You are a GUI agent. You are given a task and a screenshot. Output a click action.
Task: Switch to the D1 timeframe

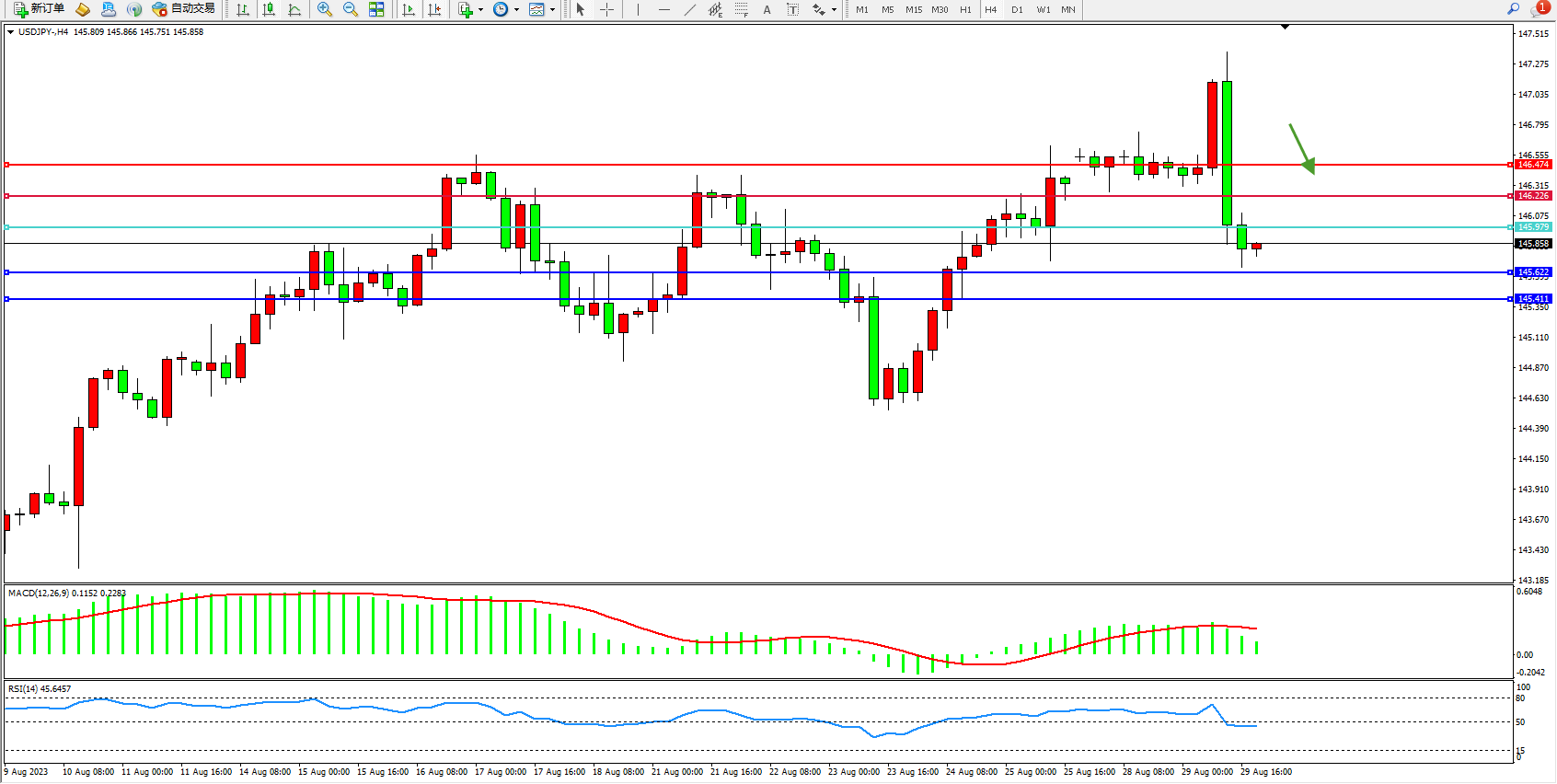[1017, 9]
